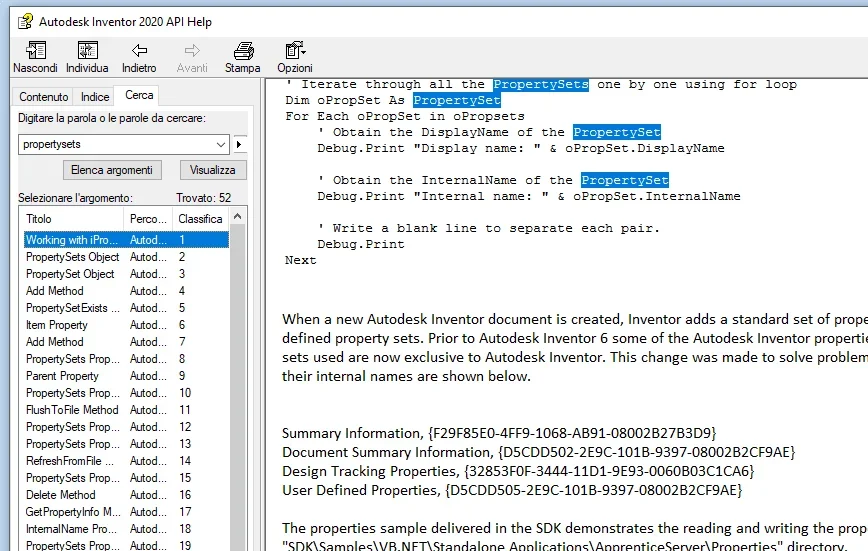Click the Elenca argomenti button
Screen dimensions: 868x551
tap(112, 170)
